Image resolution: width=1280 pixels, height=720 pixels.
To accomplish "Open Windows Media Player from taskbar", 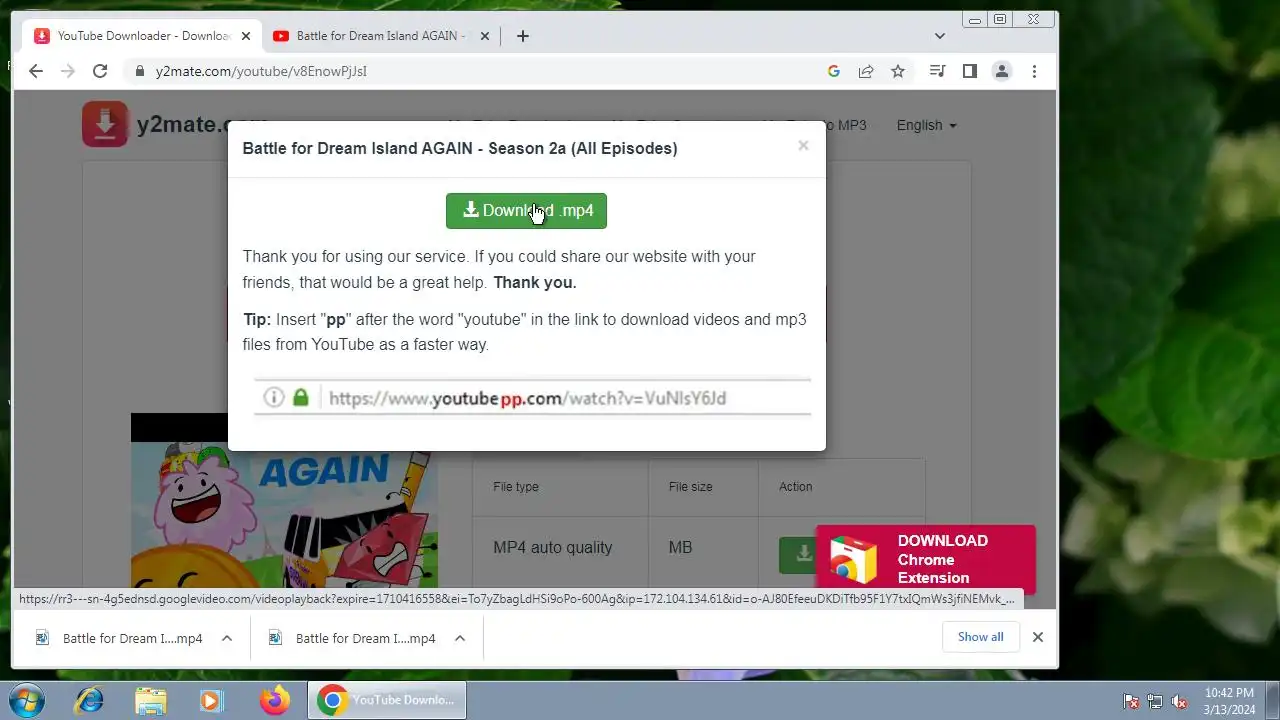I will [x=211, y=700].
